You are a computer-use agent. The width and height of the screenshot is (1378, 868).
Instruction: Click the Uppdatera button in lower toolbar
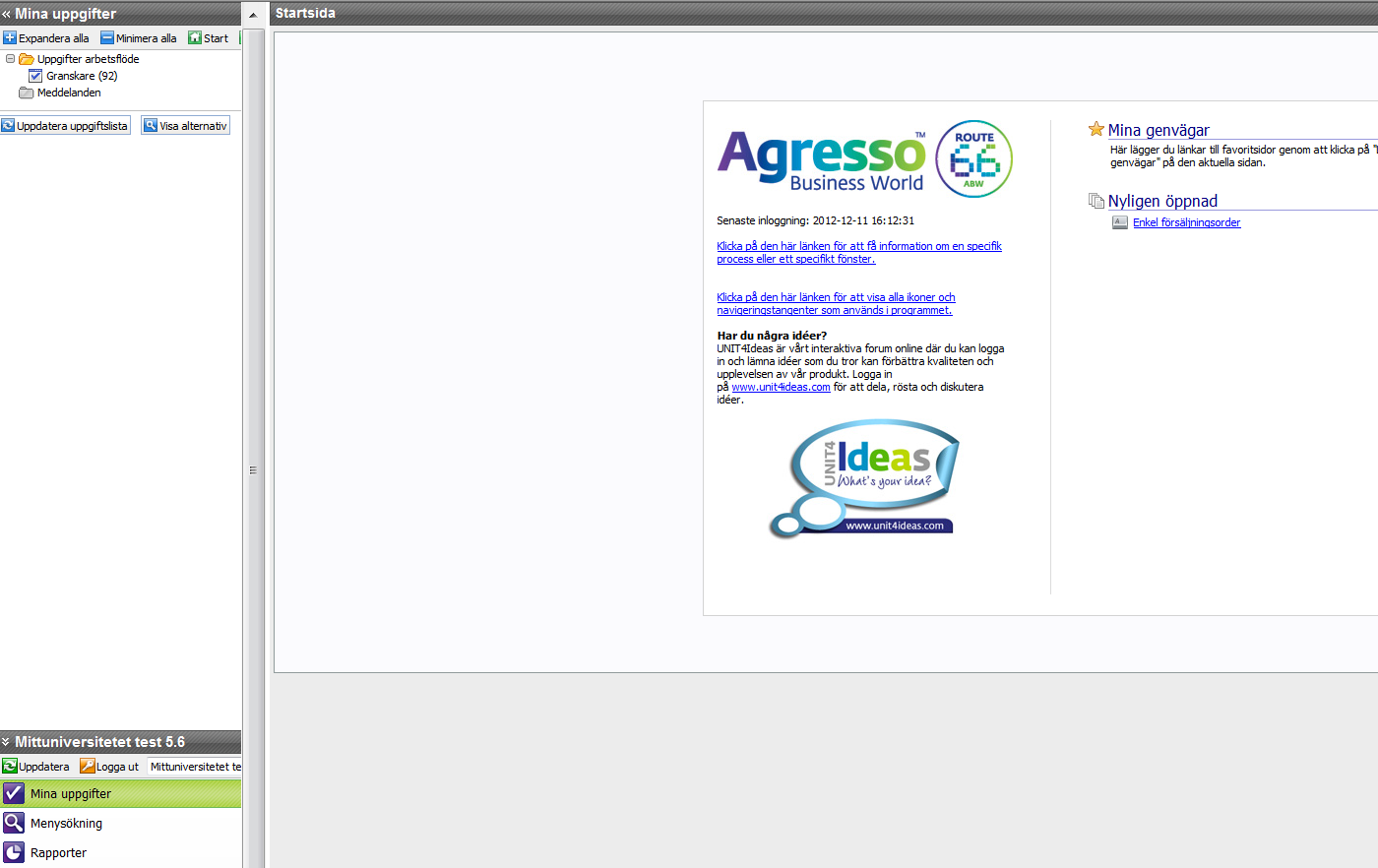[x=36, y=767]
